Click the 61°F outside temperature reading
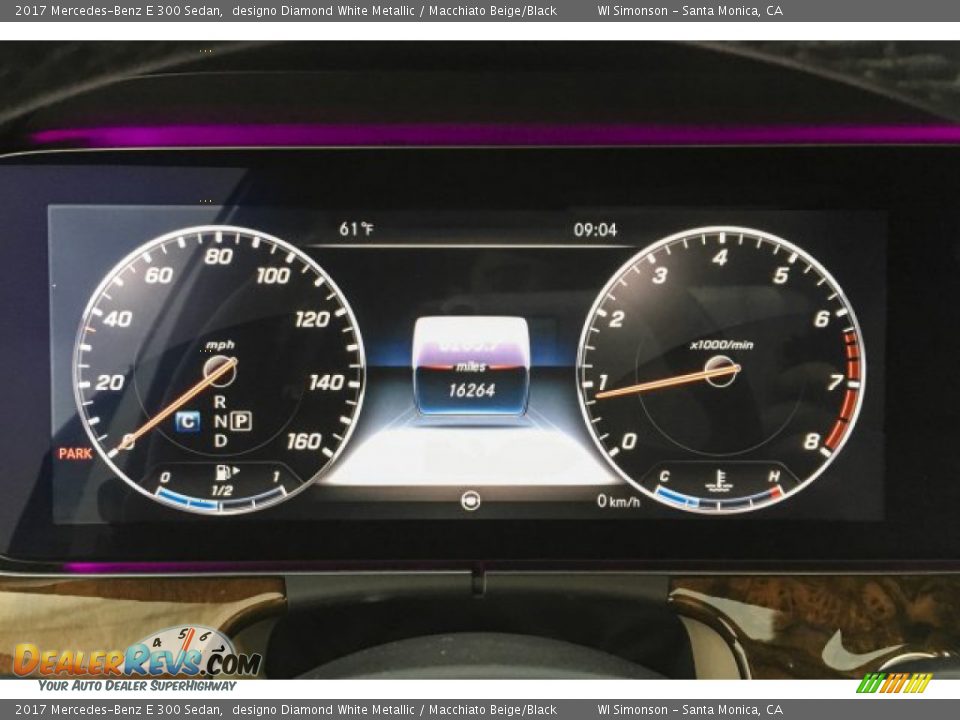Viewport: 960px width, 720px height. (x=356, y=229)
